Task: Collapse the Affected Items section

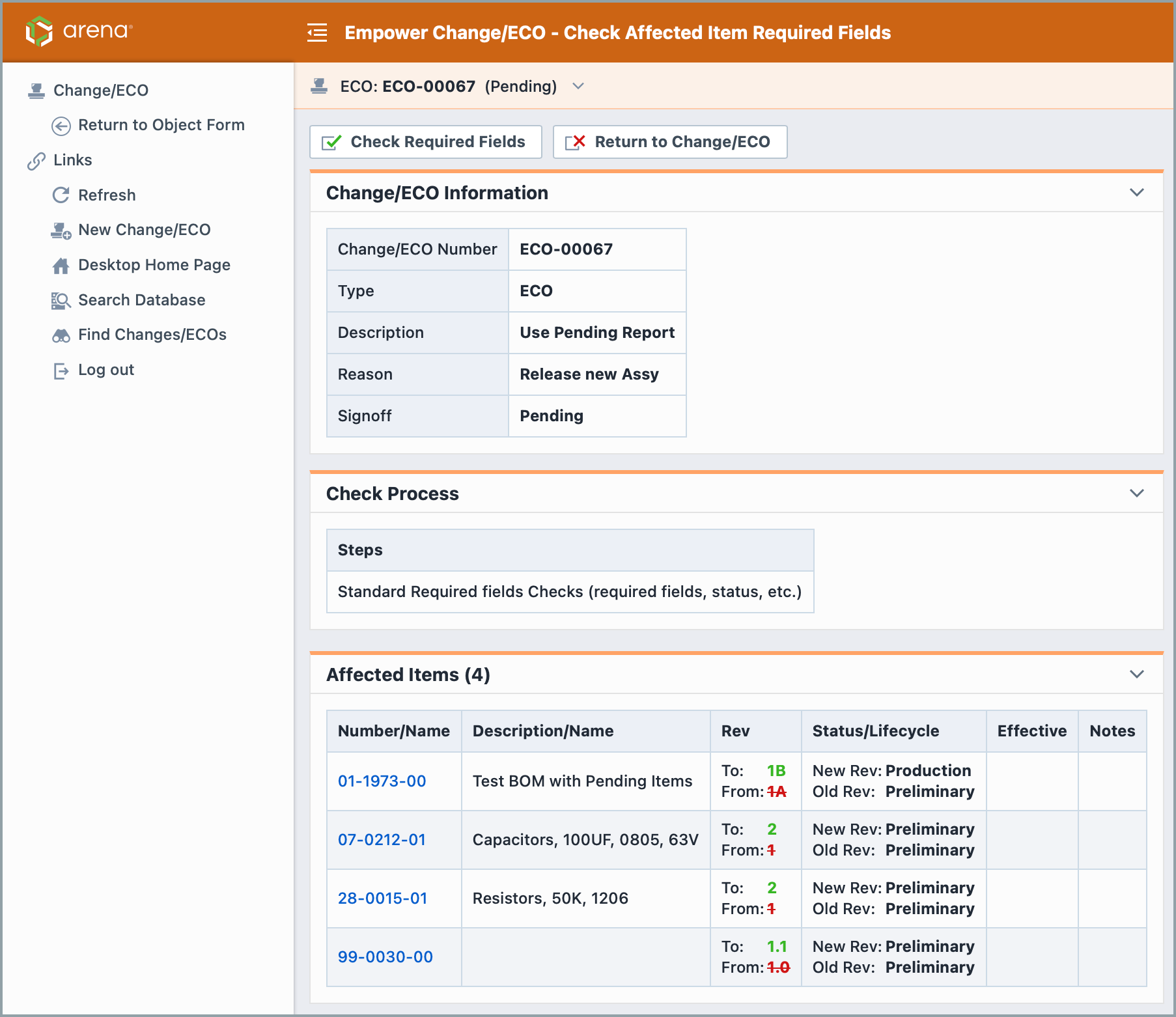Action: pos(1136,675)
